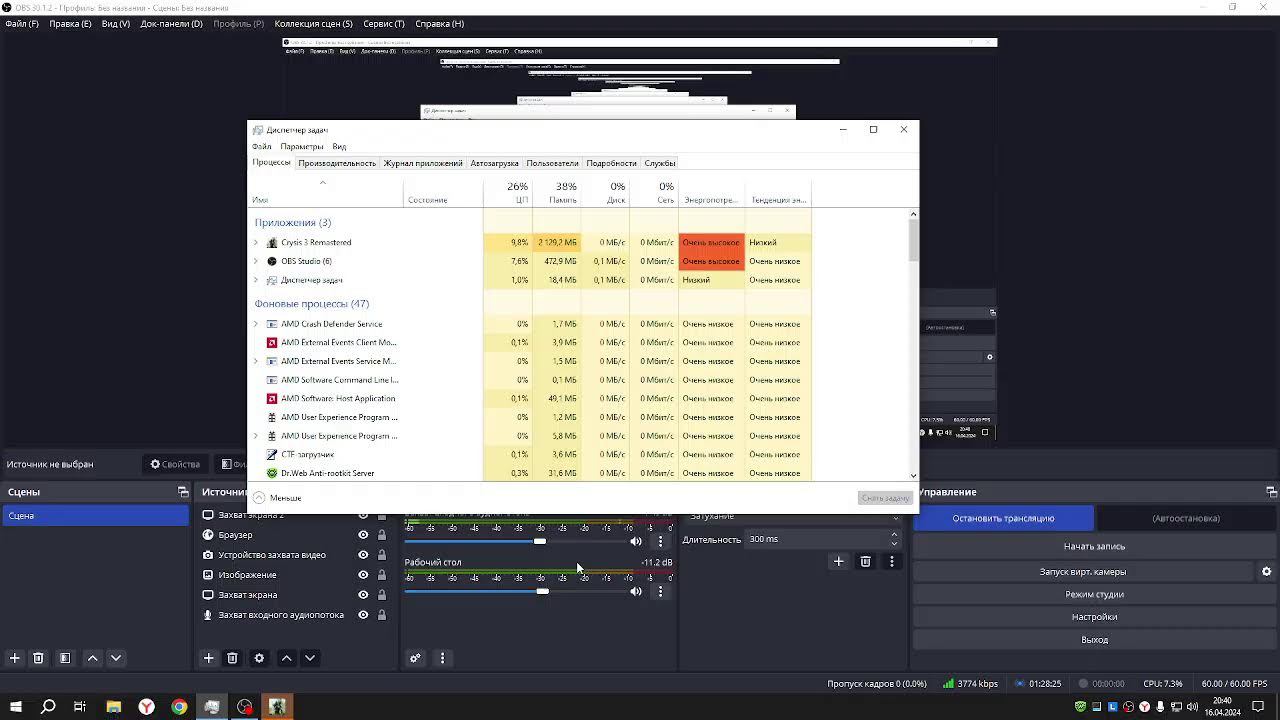
Task: Open File Explorer from the taskbar
Action: [x=113, y=707]
